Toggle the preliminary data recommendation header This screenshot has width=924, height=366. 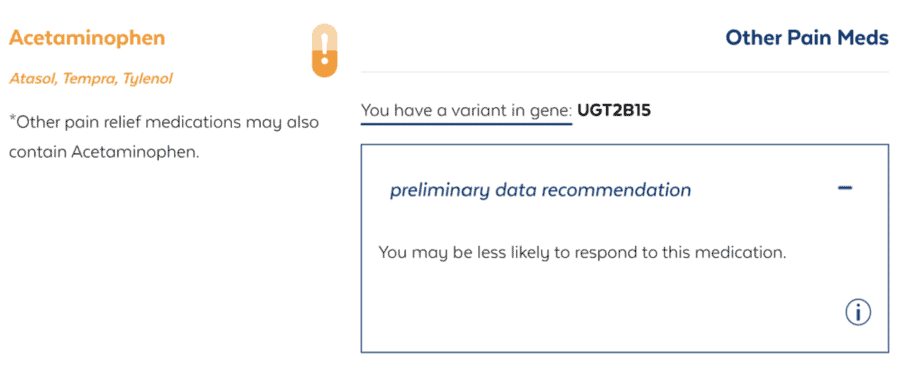coord(624,190)
